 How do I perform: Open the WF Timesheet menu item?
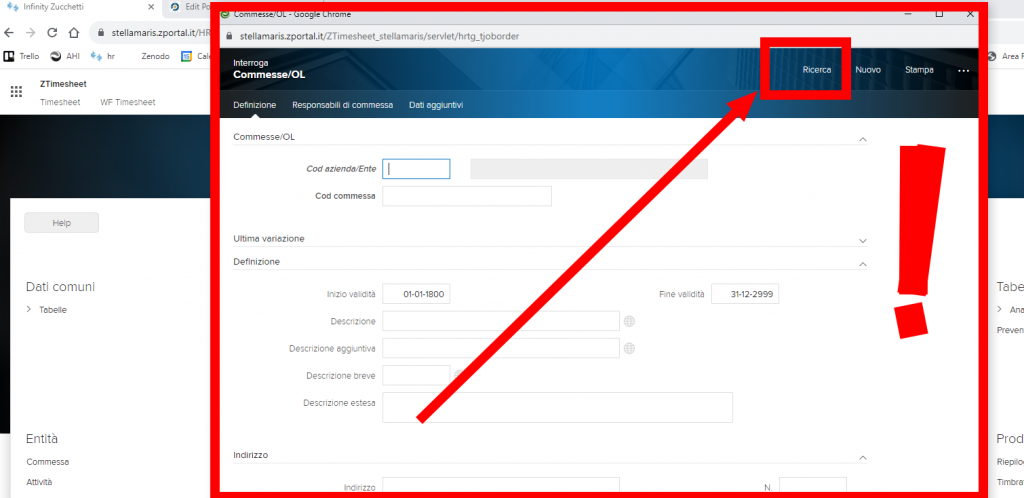point(127,102)
